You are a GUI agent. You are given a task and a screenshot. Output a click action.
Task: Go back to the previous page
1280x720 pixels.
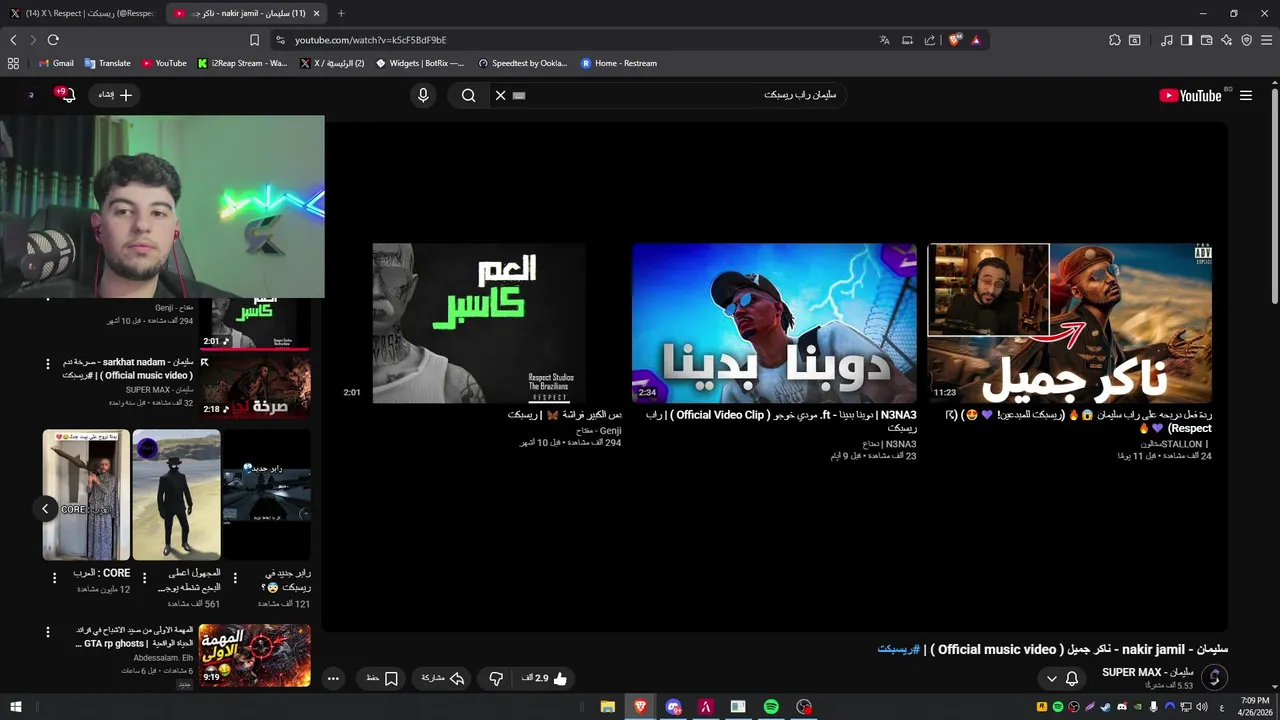[x=13, y=40]
